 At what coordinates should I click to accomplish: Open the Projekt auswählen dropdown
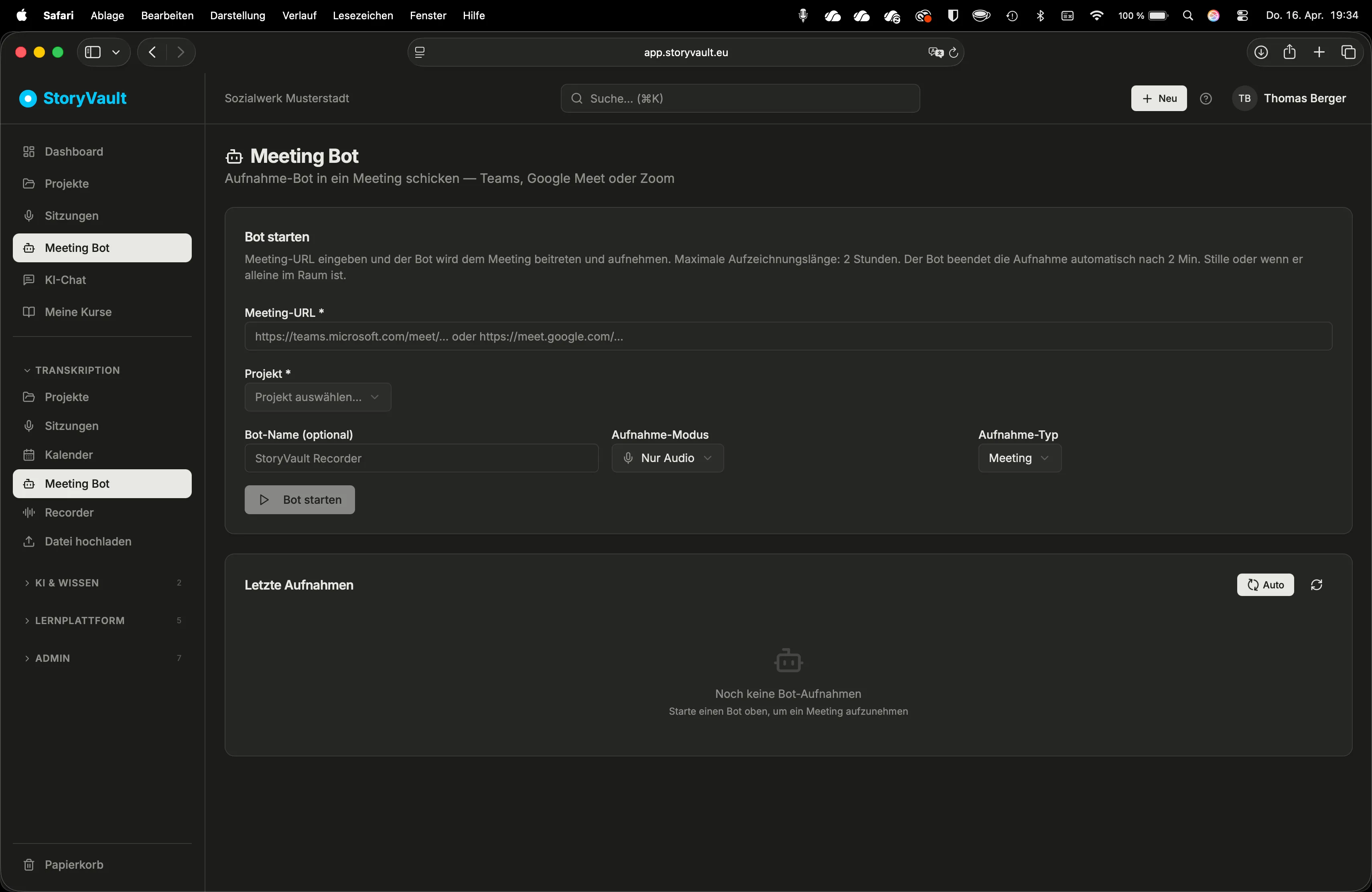318,397
